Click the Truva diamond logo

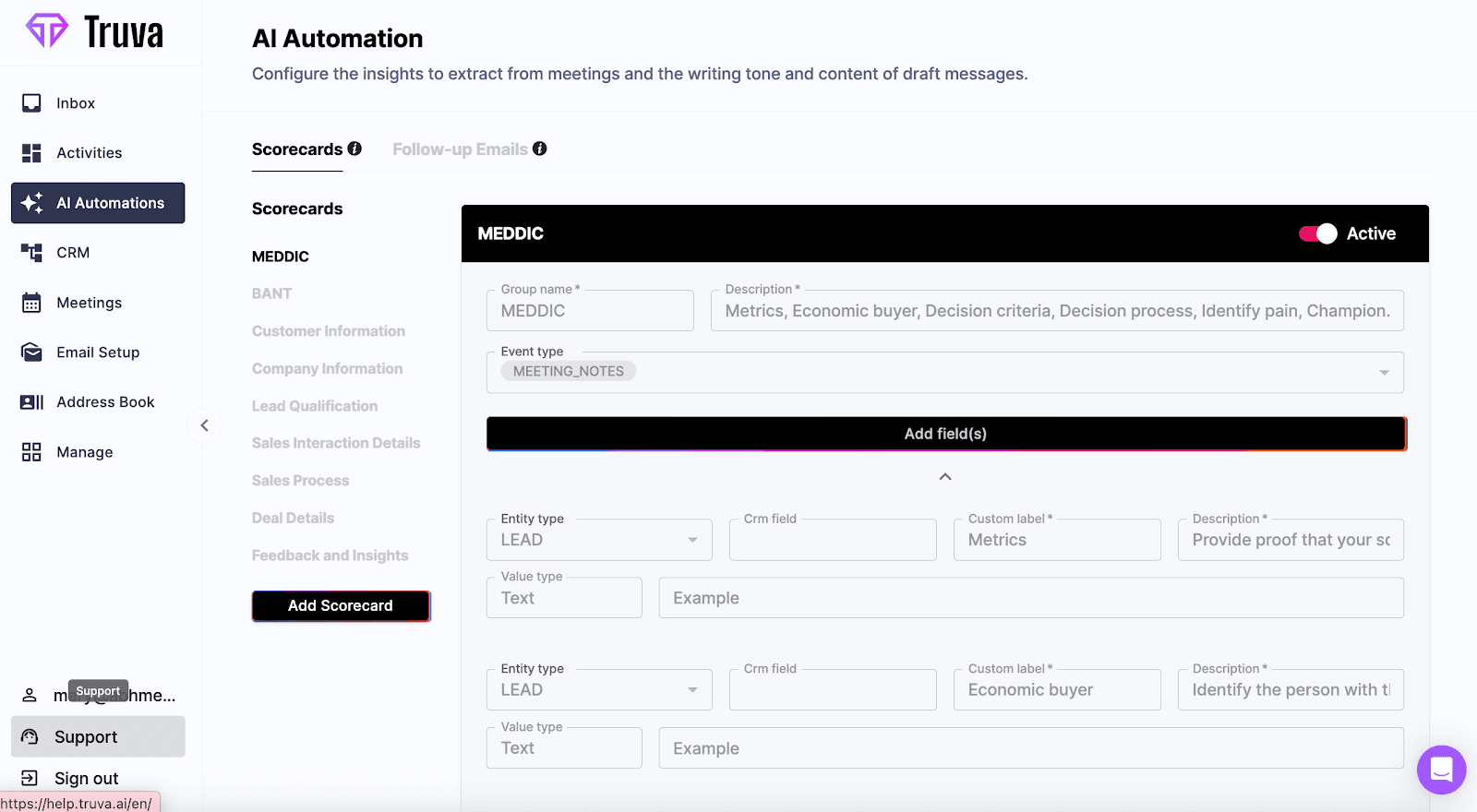pos(46,30)
